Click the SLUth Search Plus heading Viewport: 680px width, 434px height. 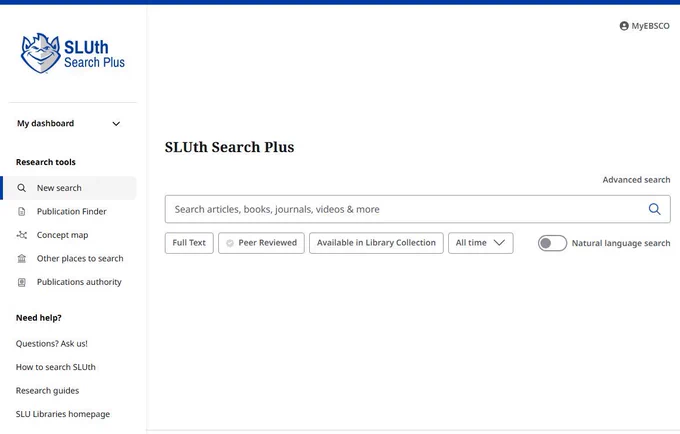(x=229, y=147)
